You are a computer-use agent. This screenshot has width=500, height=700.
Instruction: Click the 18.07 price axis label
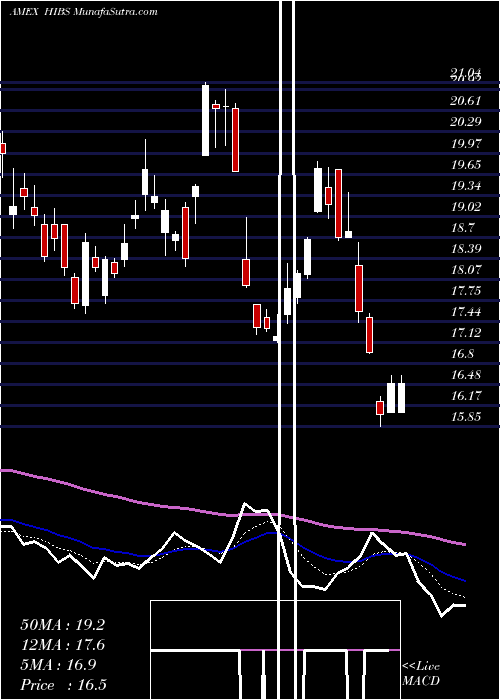[466, 270]
